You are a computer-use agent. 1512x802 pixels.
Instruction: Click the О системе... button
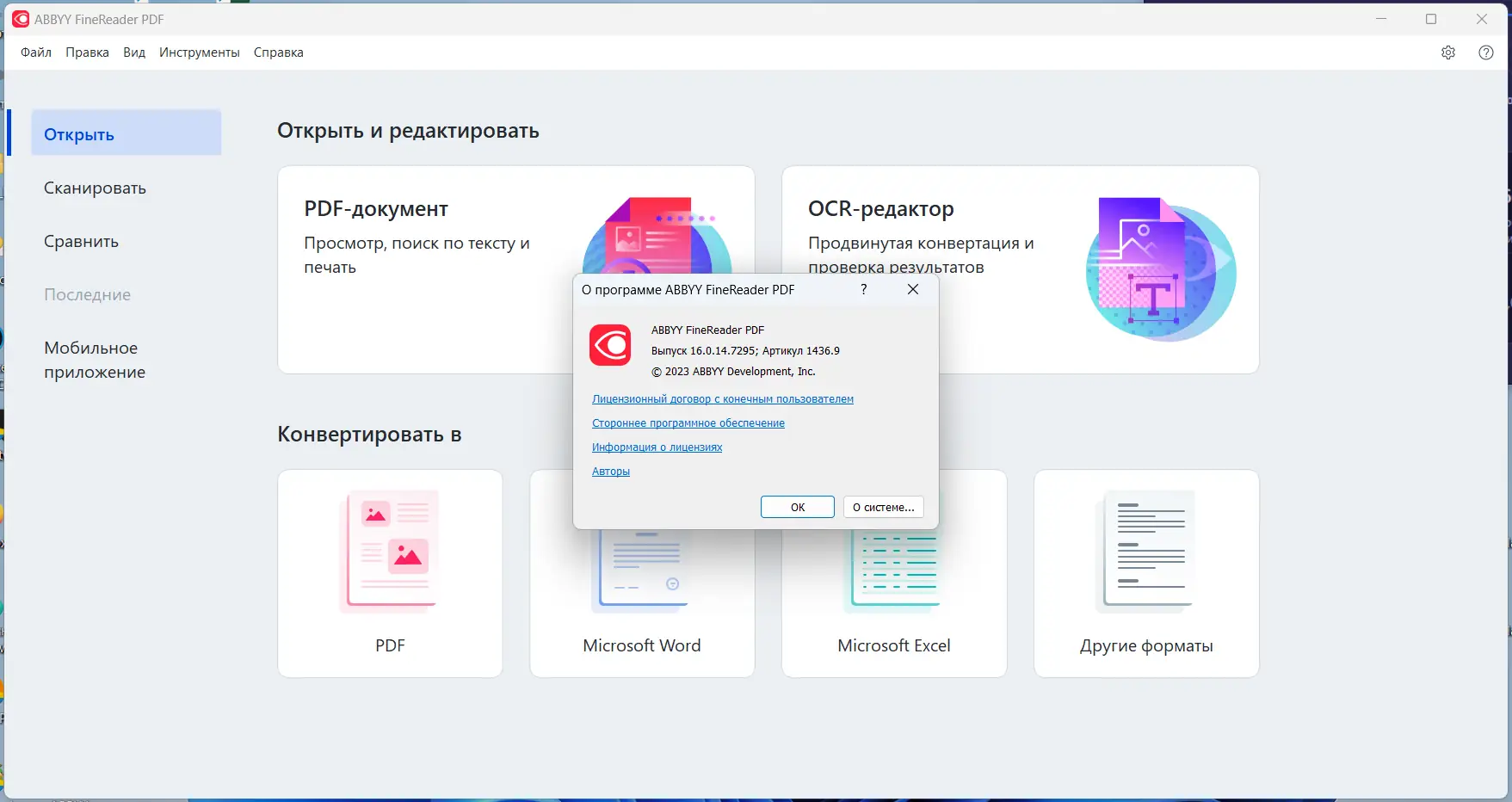(883, 507)
